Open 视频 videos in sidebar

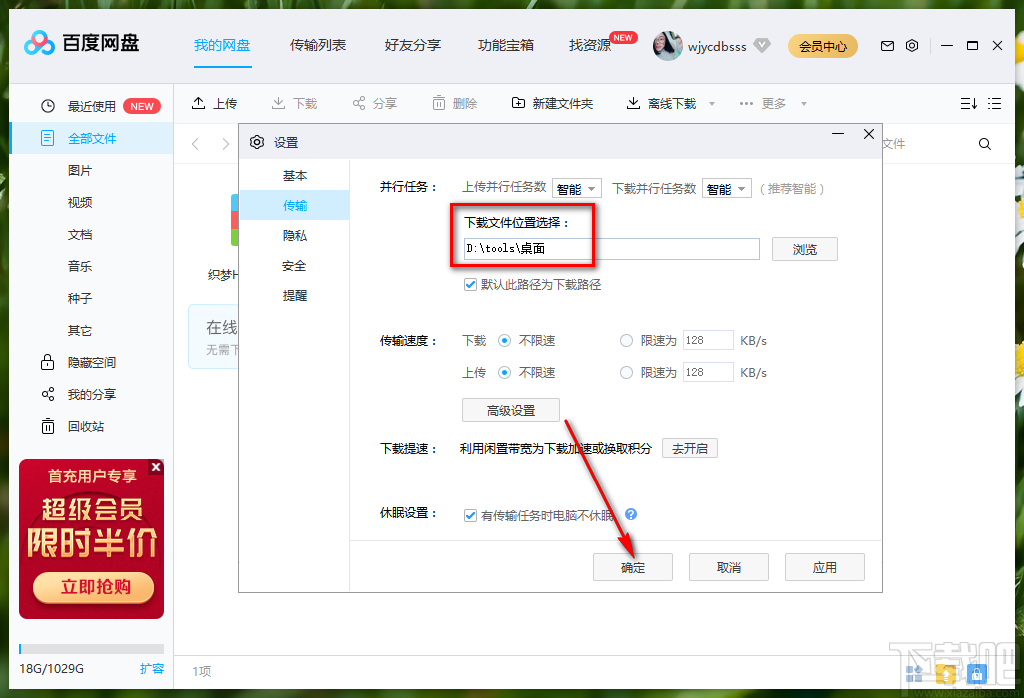(x=80, y=202)
